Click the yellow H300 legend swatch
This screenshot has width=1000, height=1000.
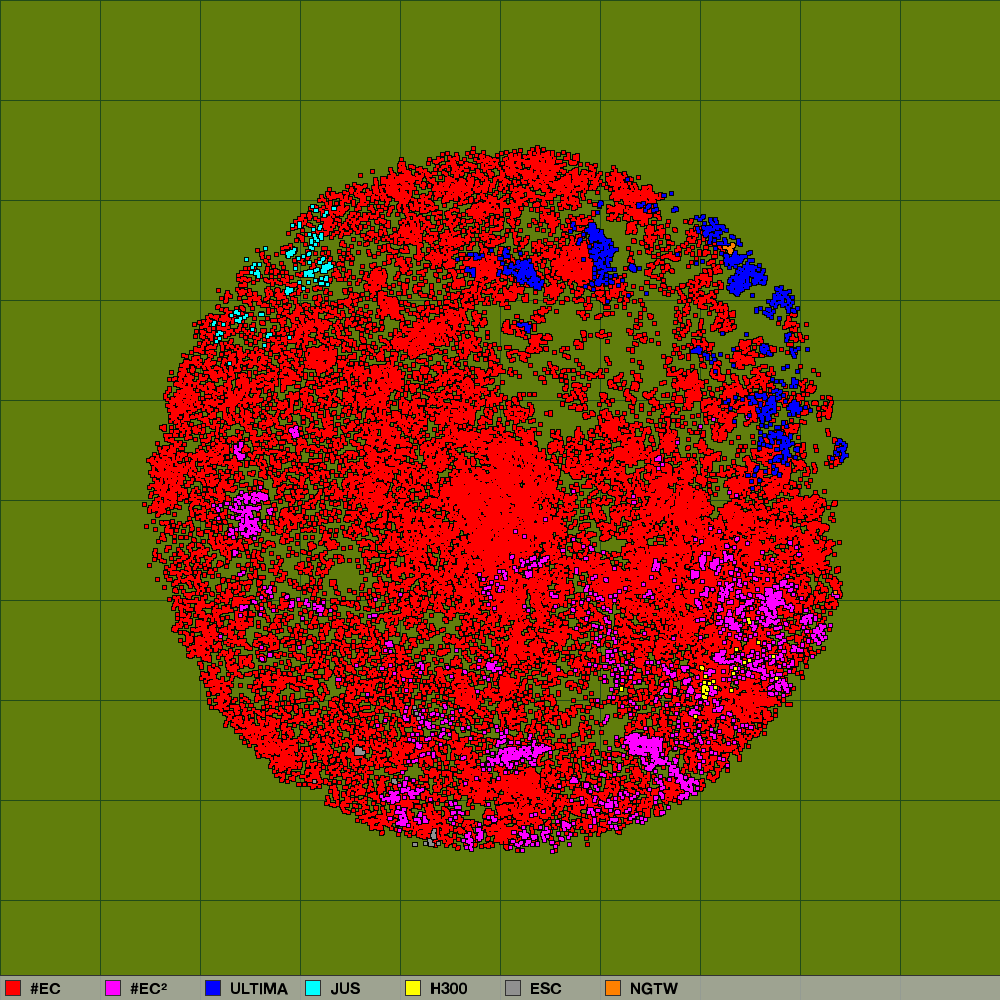(413, 988)
